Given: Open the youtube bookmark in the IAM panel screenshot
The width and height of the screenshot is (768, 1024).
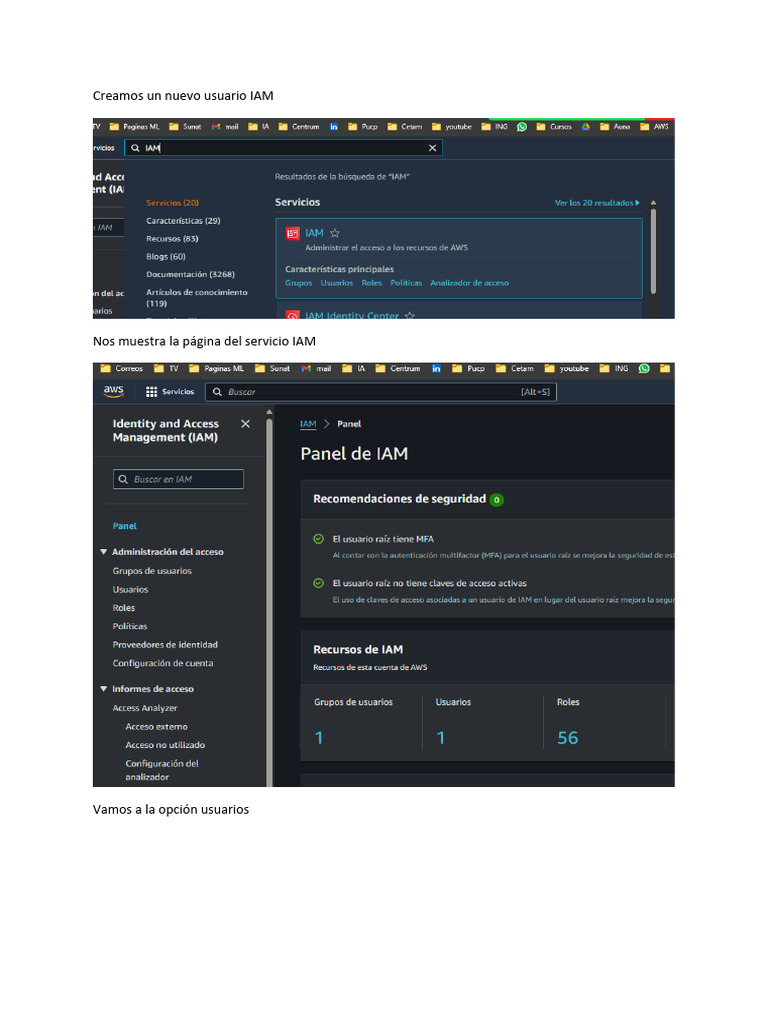Looking at the screenshot, I should [x=566, y=368].
